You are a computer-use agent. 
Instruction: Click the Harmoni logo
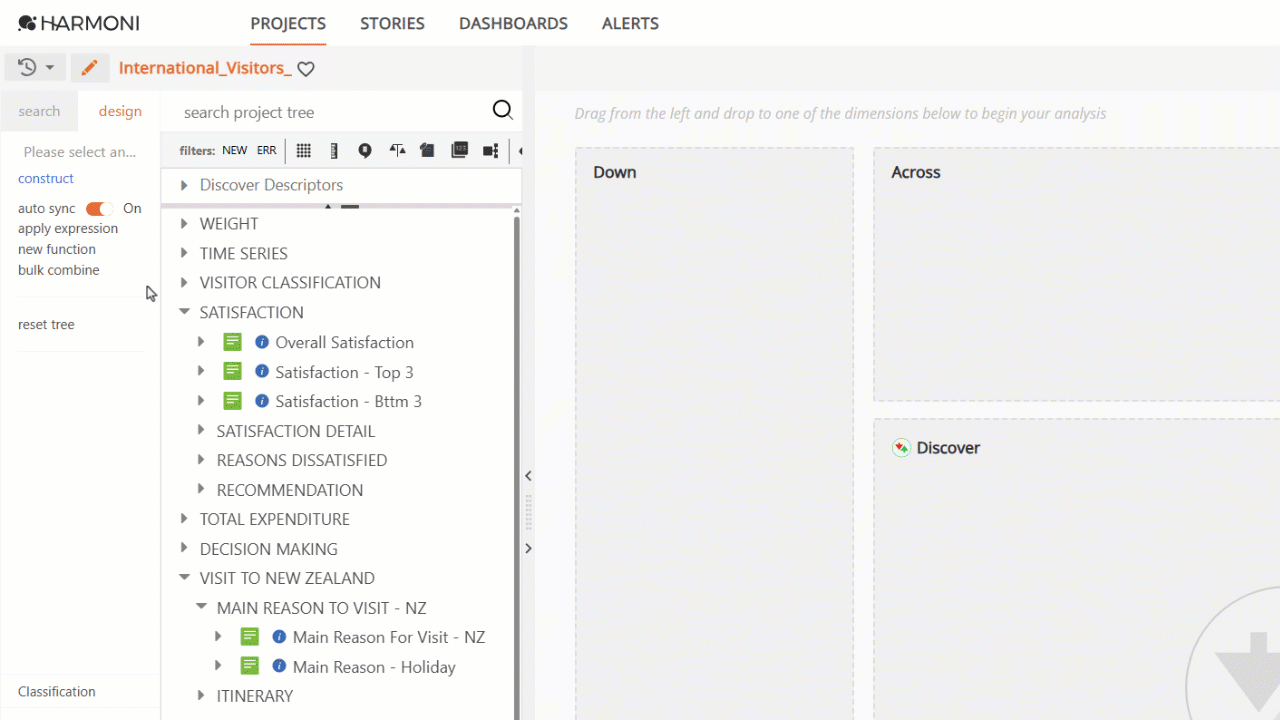point(79,23)
